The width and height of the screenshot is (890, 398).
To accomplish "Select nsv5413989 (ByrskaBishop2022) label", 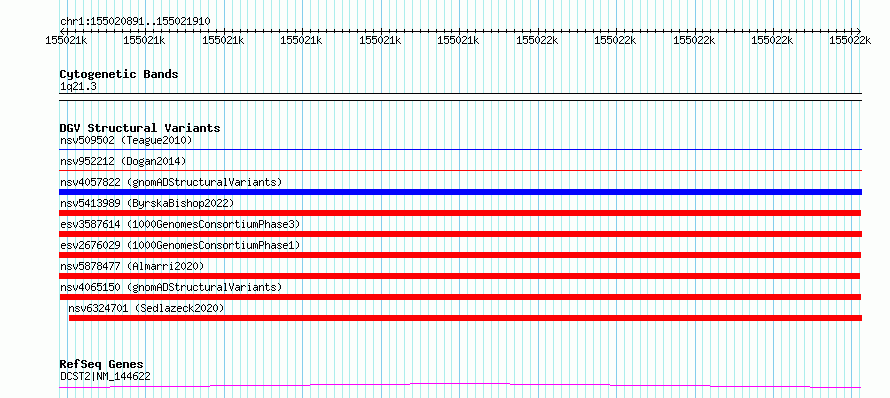I will [147, 203].
